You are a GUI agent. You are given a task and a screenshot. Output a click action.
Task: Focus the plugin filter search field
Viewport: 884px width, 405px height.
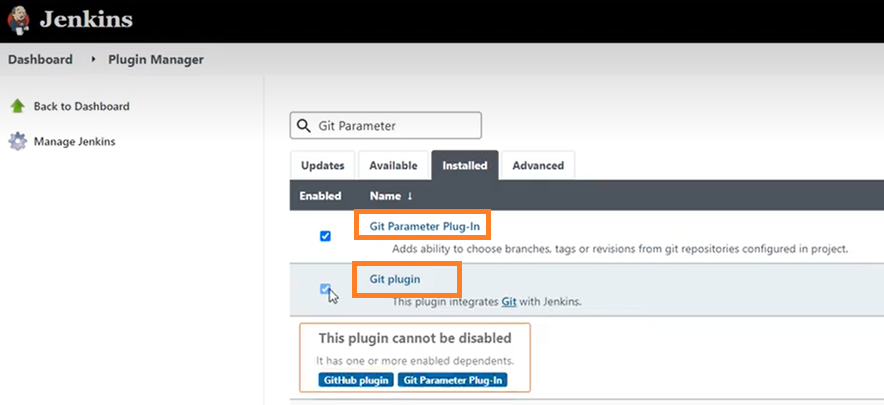[386, 126]
